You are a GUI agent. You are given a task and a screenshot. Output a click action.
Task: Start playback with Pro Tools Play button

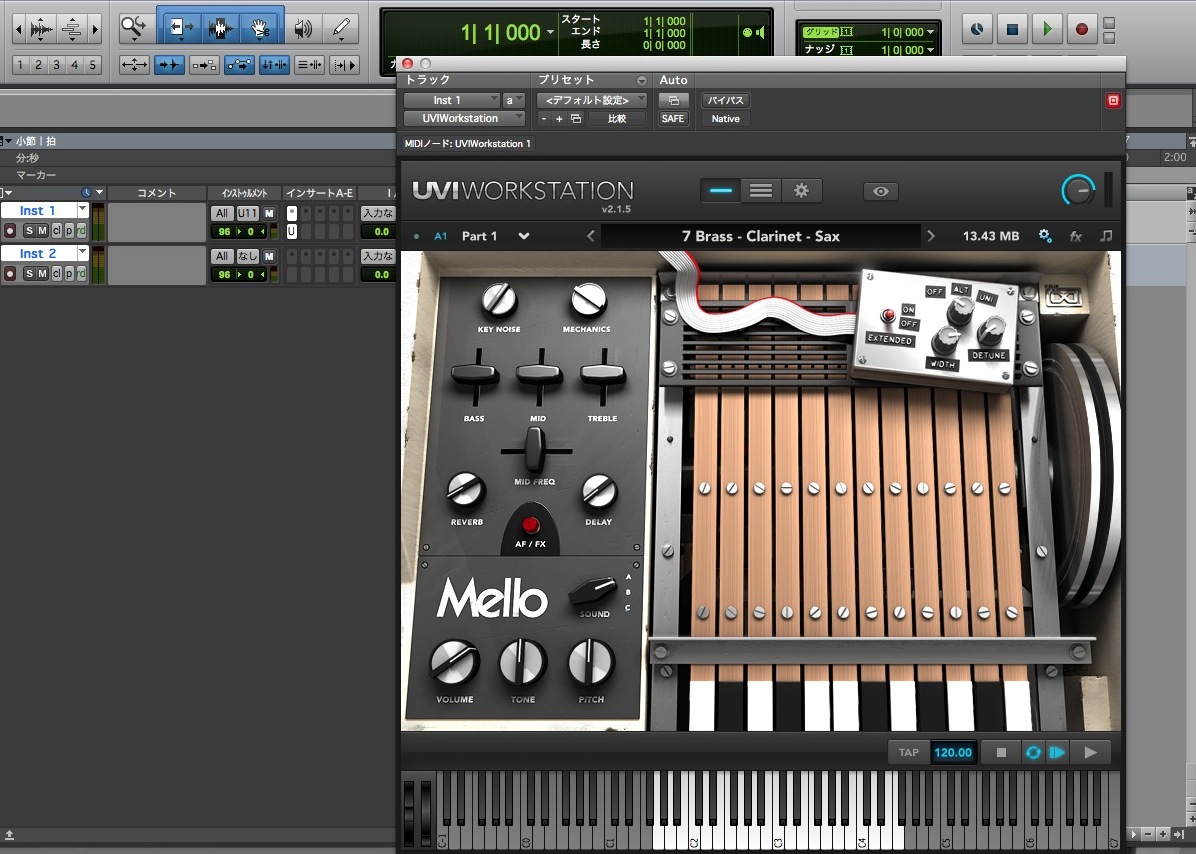pyautogui.click(x=1047, y=29)
